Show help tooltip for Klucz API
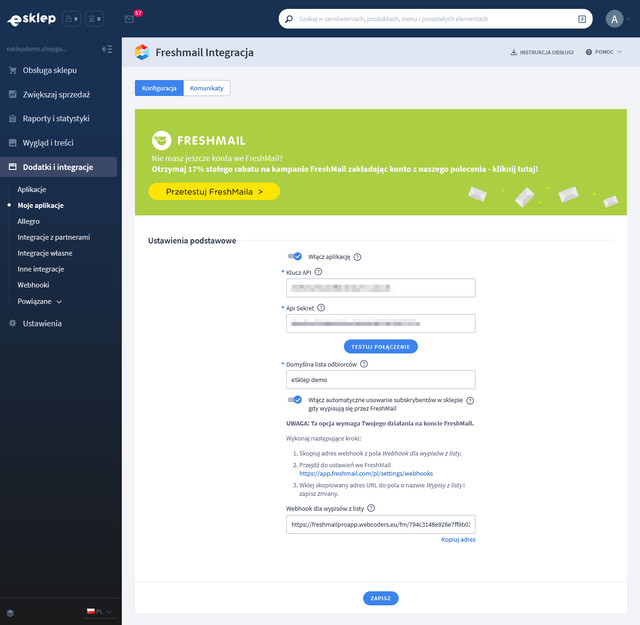640x625 pixels. click(318, 272)
